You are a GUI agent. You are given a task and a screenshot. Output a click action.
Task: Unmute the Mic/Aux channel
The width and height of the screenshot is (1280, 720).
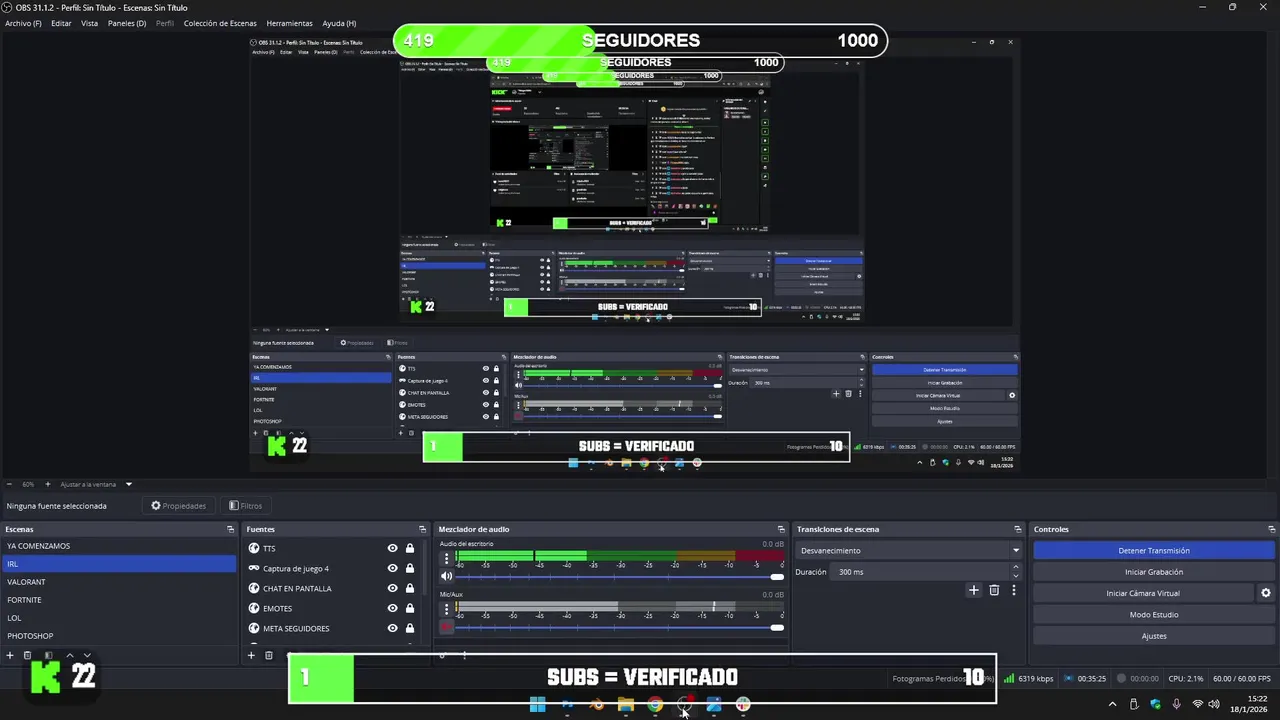447,627
